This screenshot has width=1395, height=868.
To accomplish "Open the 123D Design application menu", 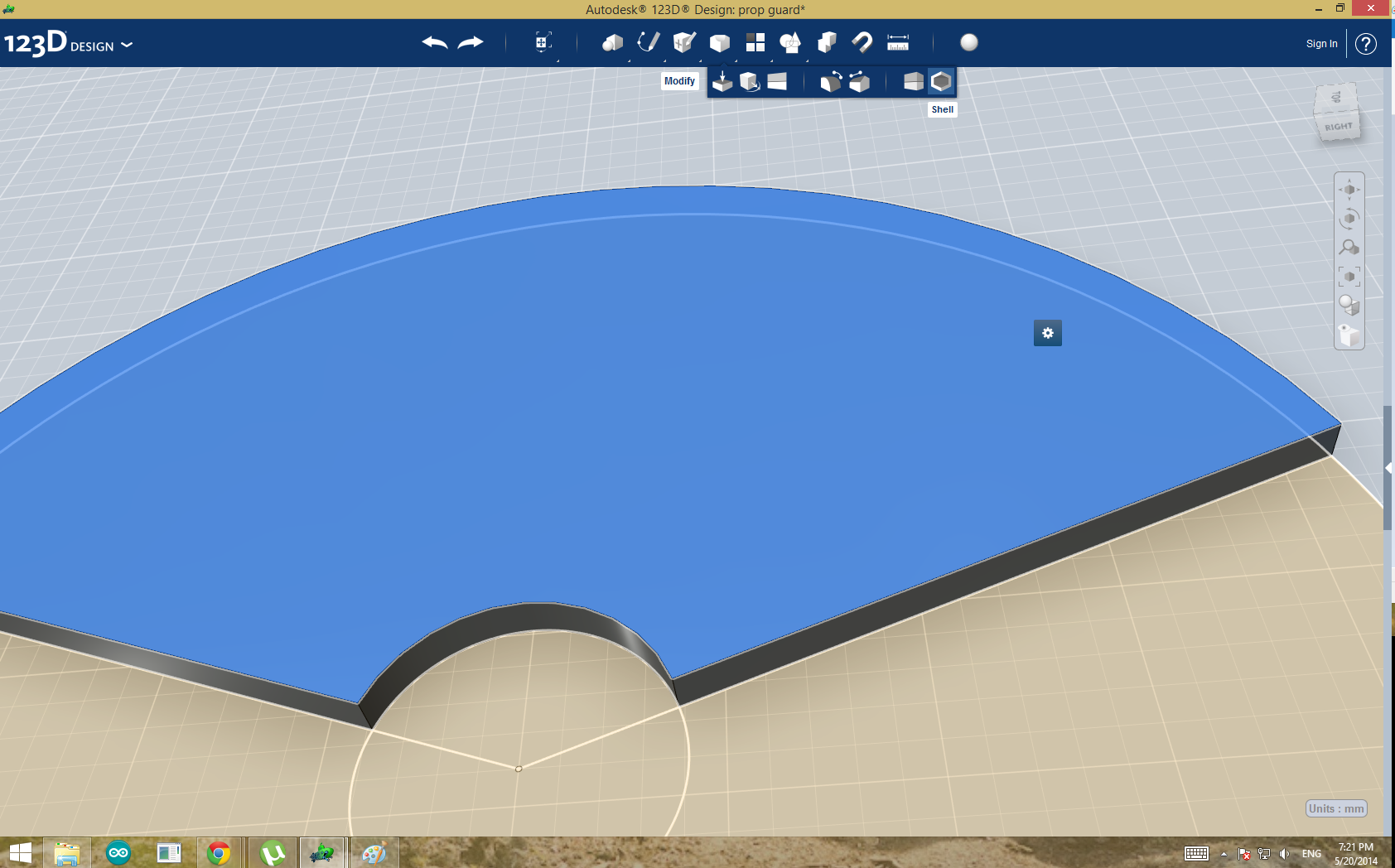I will (x=68, y=43).
